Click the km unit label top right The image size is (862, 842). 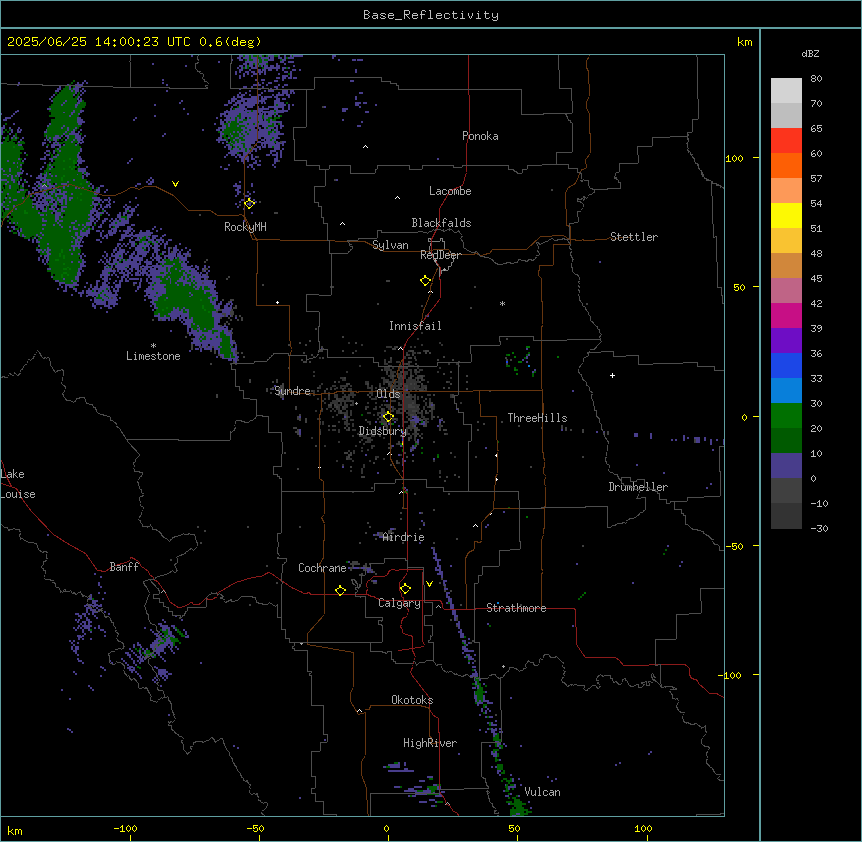[x=744, y=42]
